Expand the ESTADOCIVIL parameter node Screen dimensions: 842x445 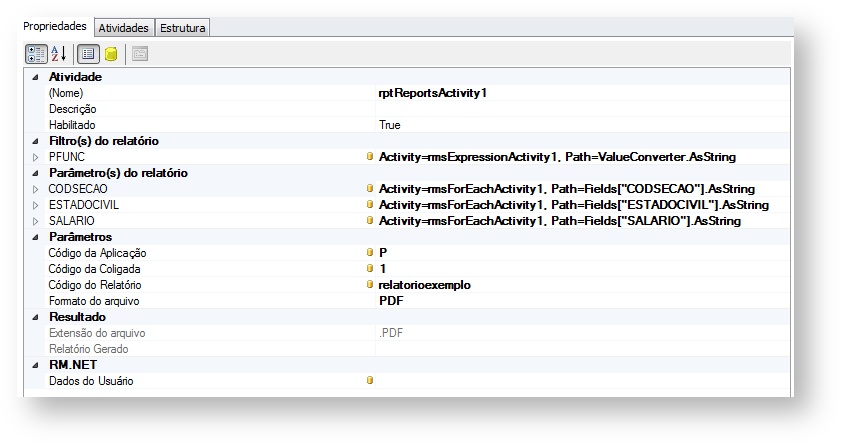pyautogui.click(x=36, y=204)
